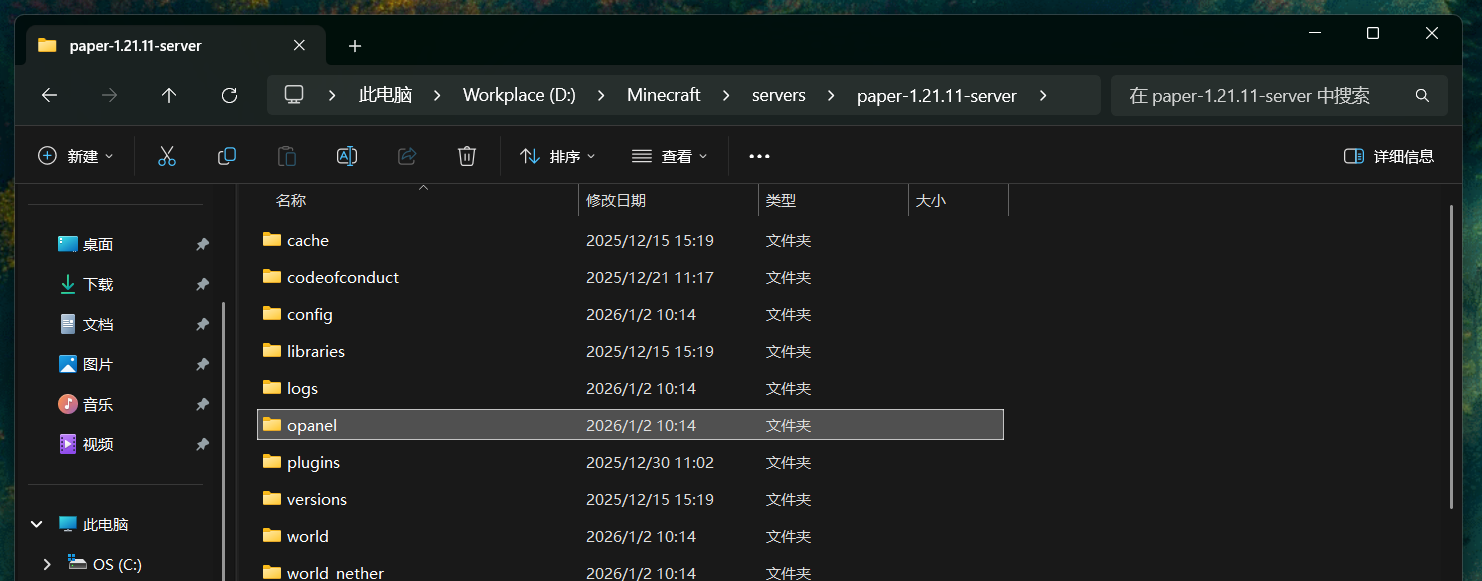
Task: Navigate back with the left arrow
Action: click(x=49, y=96)
